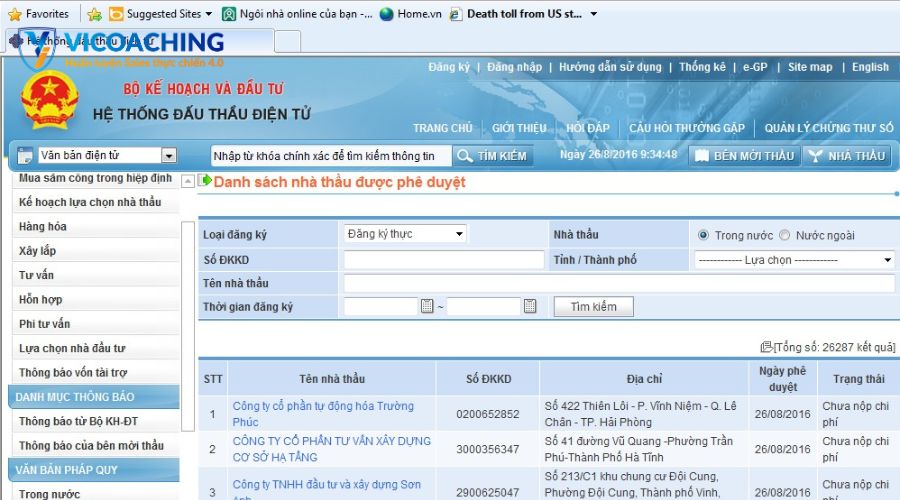Open the HỎI ĐÁP menu
This screenshot has height=500, width=900.
pos(588,128)
